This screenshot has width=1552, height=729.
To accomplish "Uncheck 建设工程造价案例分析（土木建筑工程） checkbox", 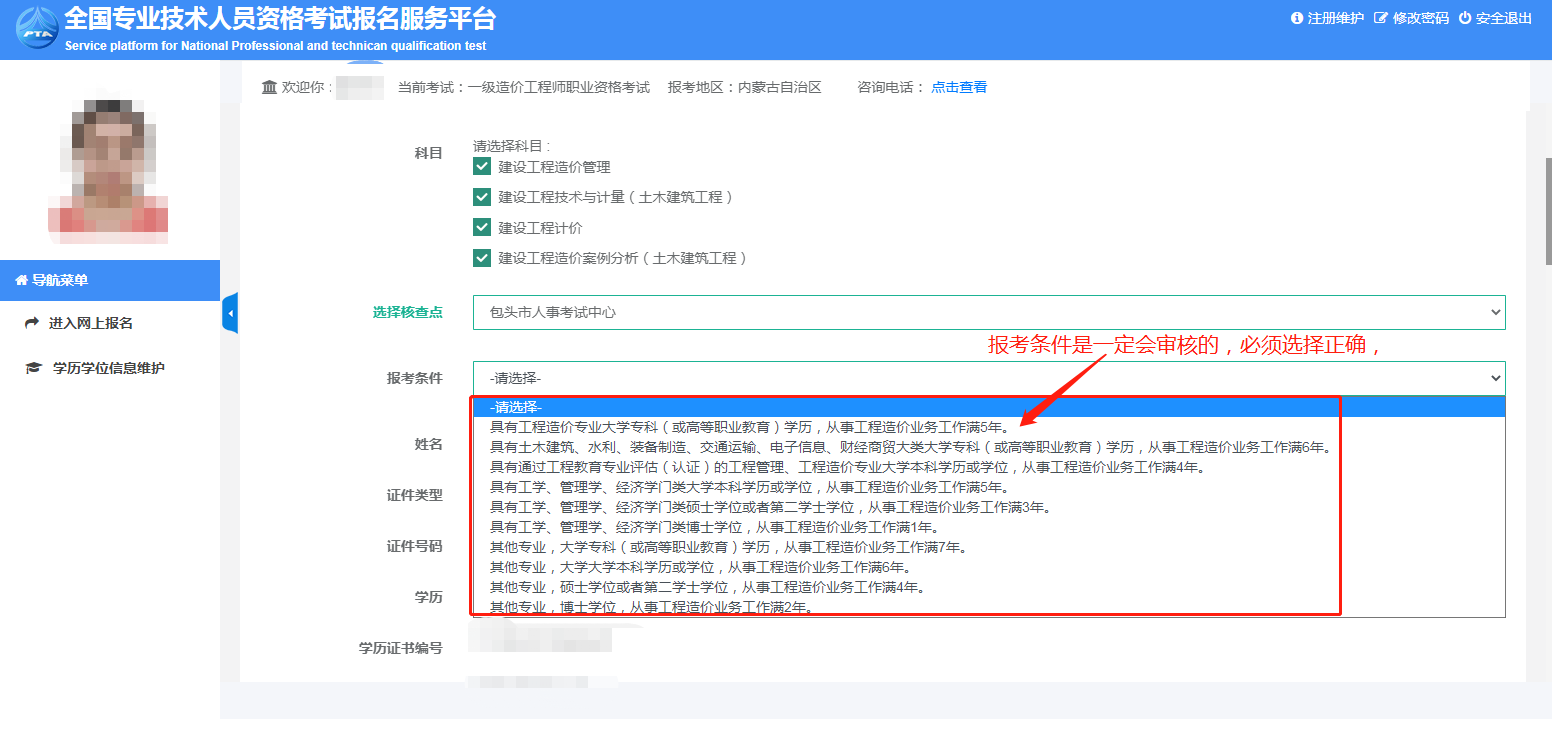I will 482,258.
